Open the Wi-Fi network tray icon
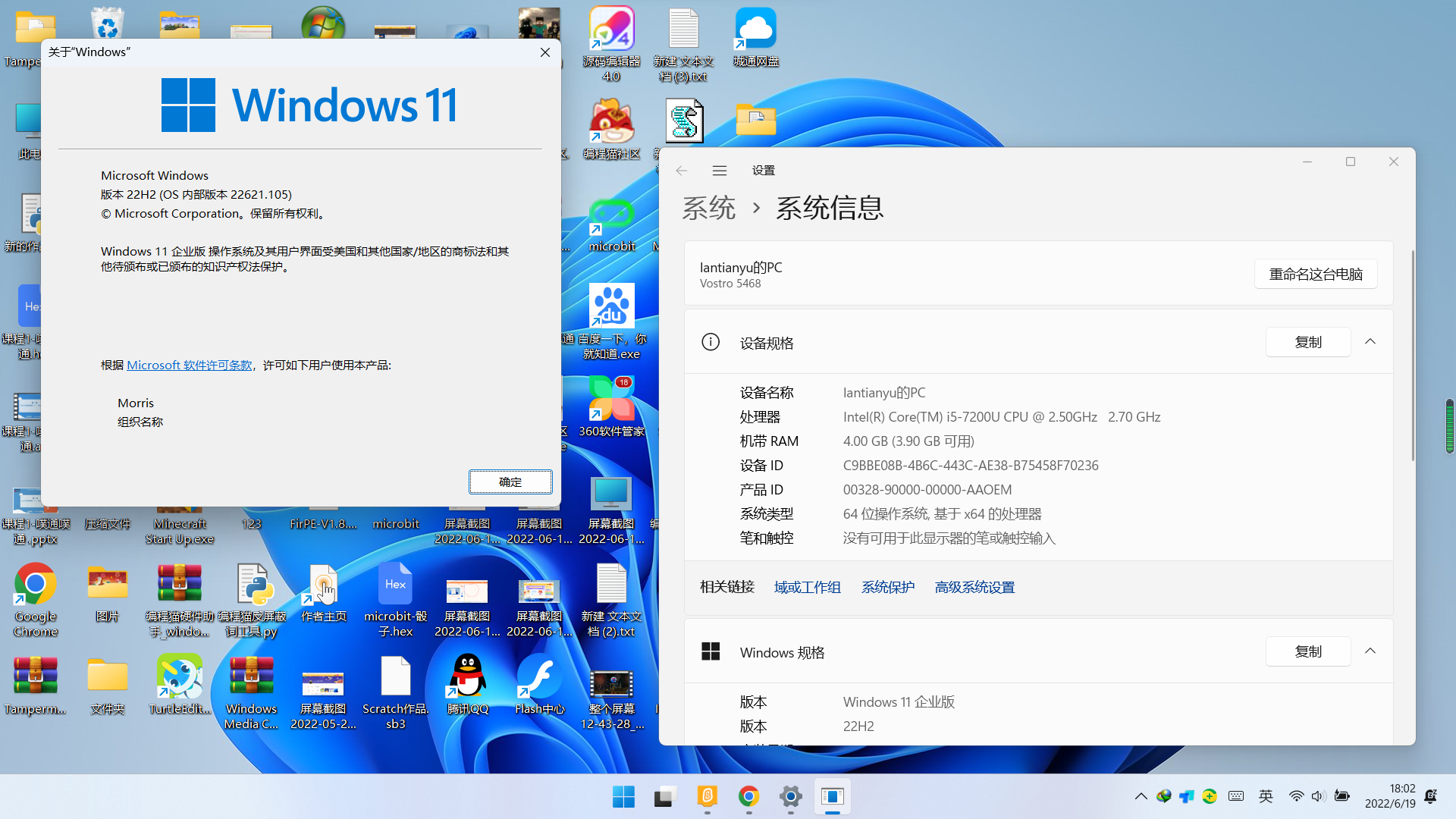 (1296, 796)
